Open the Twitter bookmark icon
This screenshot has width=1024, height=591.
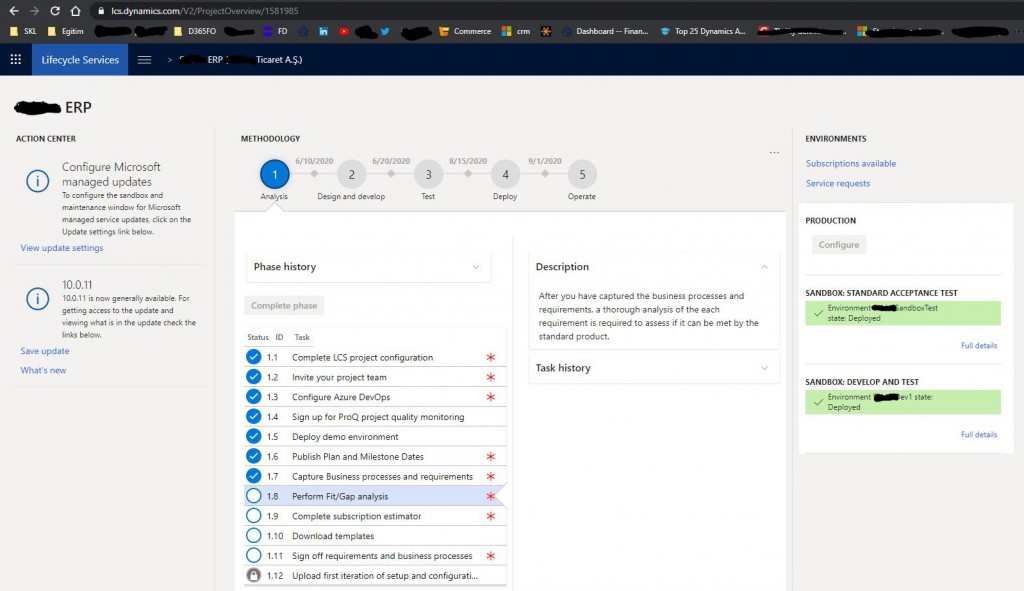(x=385, y=31)
